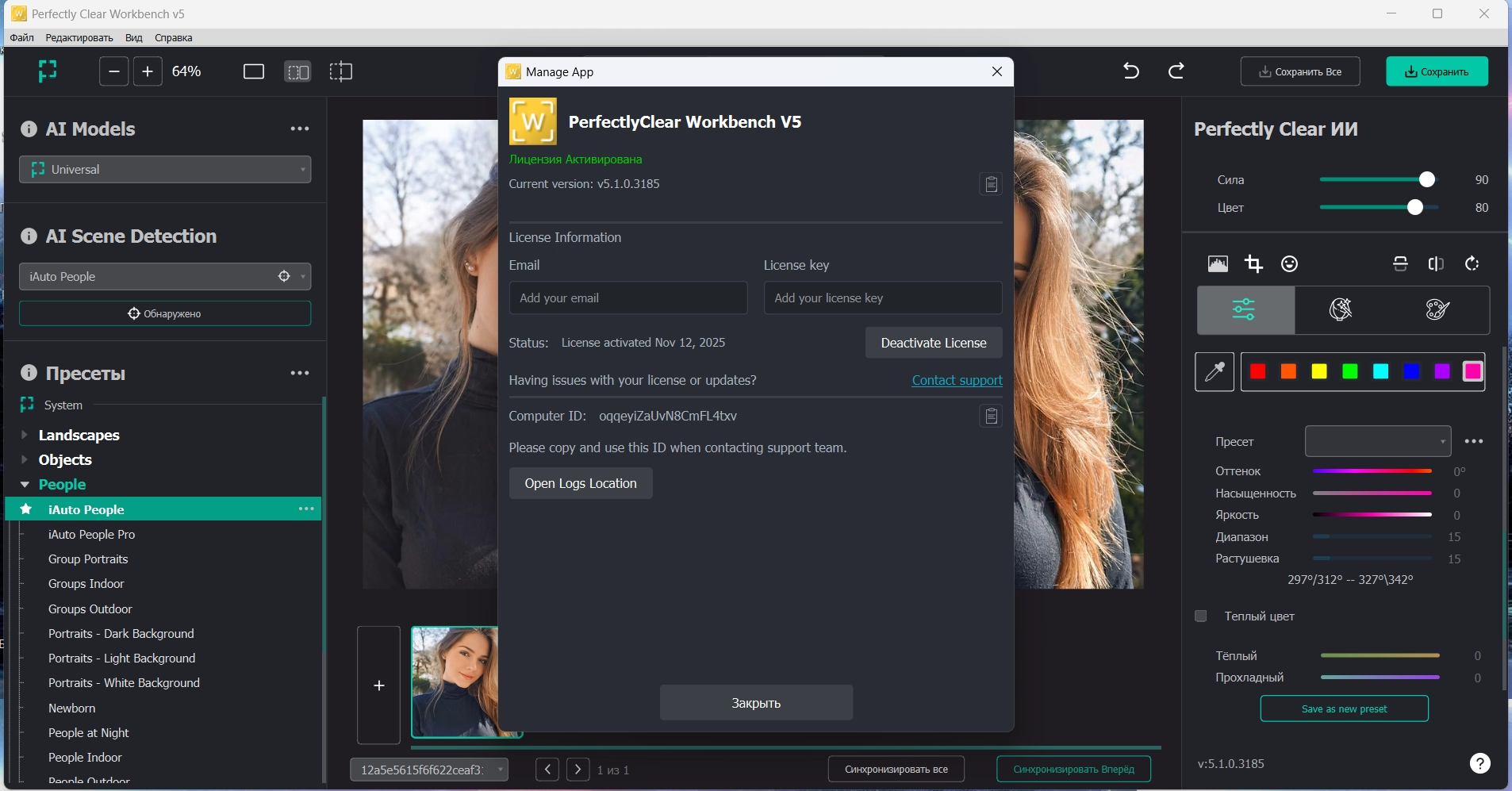Copy the Computer ID with clipboard icon
The width and height of the screenshot is (1512, 791).
[991, 416]
